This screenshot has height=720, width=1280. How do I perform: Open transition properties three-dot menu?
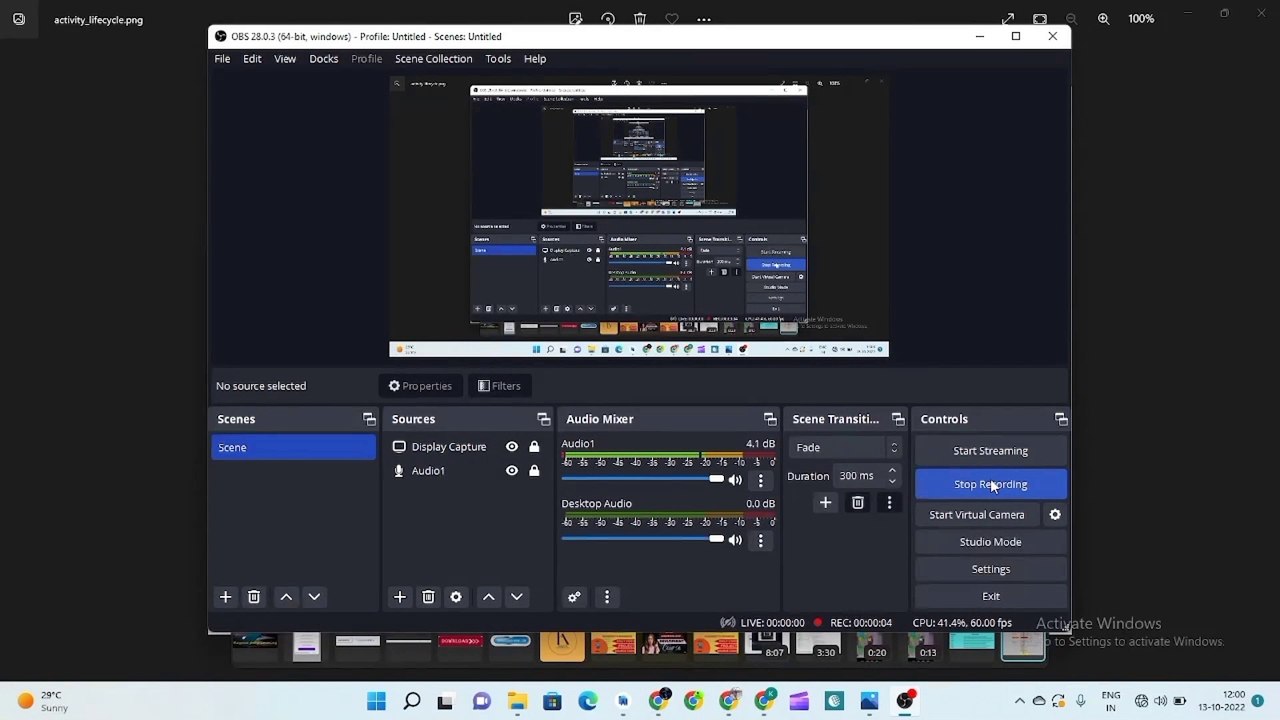(889, 503)
